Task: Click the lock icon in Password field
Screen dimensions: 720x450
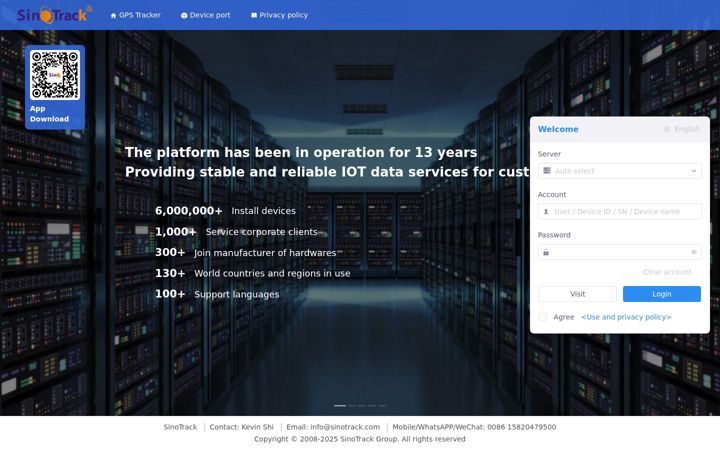Action: point(546,252)
